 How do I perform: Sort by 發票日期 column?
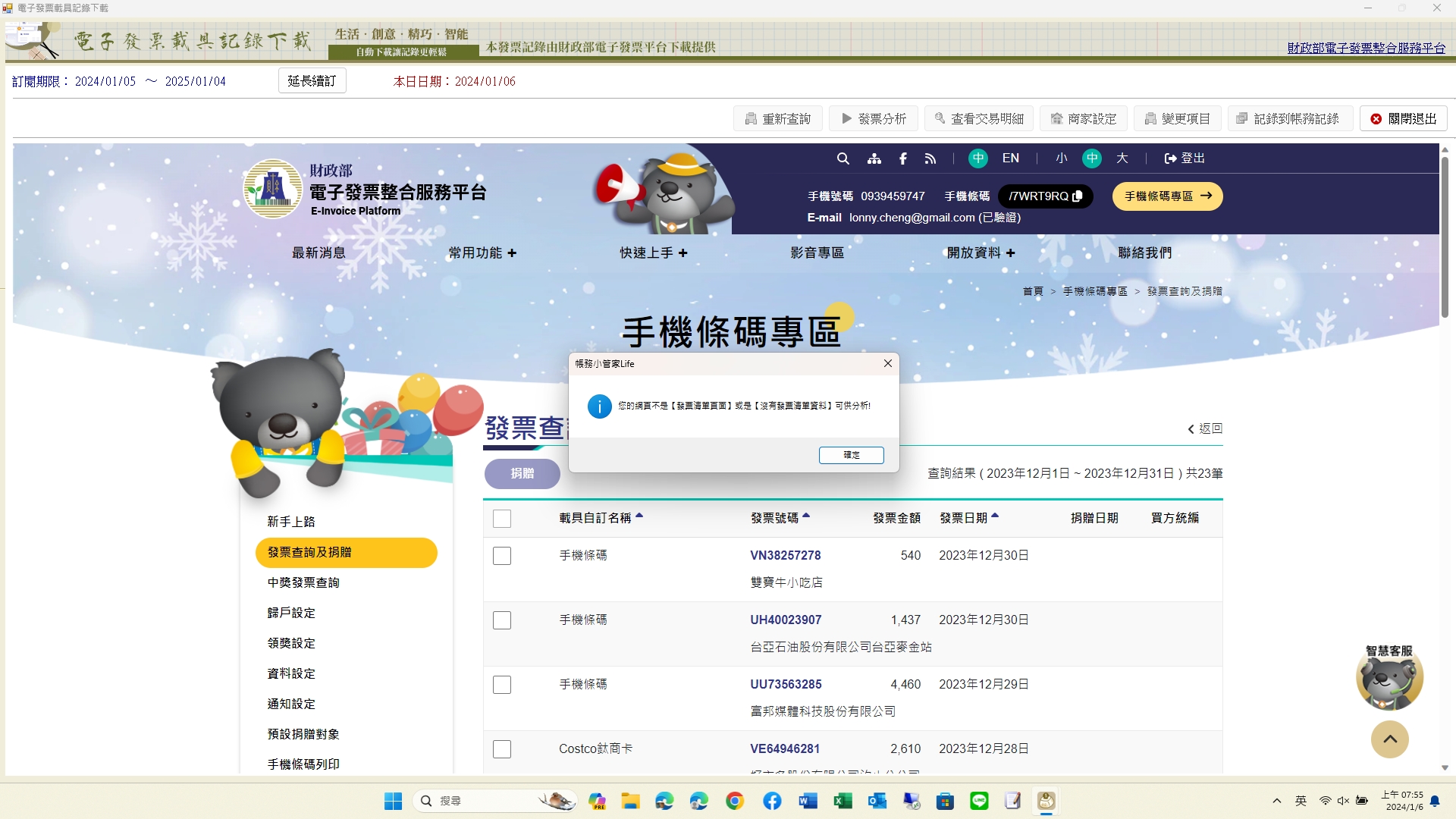[969, 518]
